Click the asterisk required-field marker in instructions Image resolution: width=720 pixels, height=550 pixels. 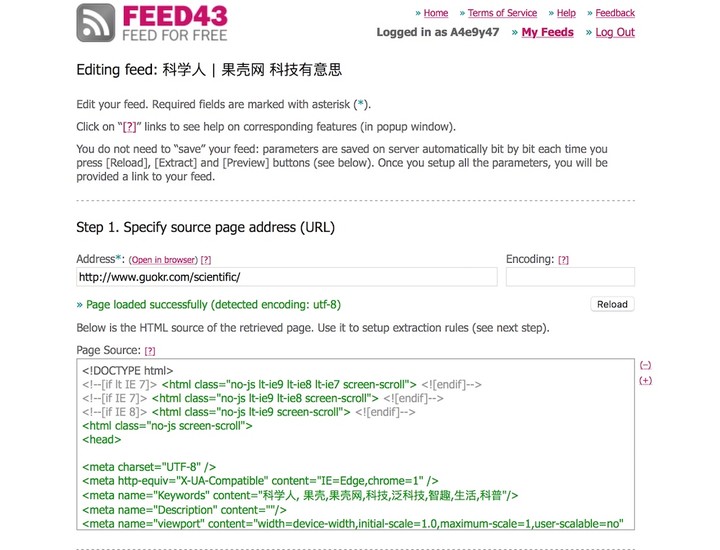point(360,103)
